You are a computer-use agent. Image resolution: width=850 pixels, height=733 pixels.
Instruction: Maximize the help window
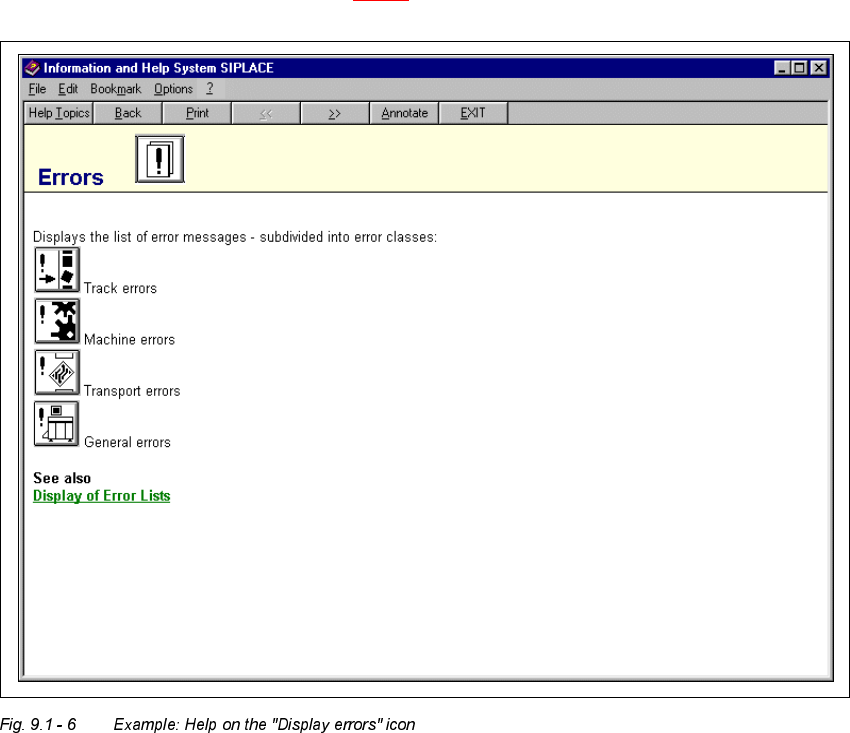pyautogui.click(x=799, y=68)
